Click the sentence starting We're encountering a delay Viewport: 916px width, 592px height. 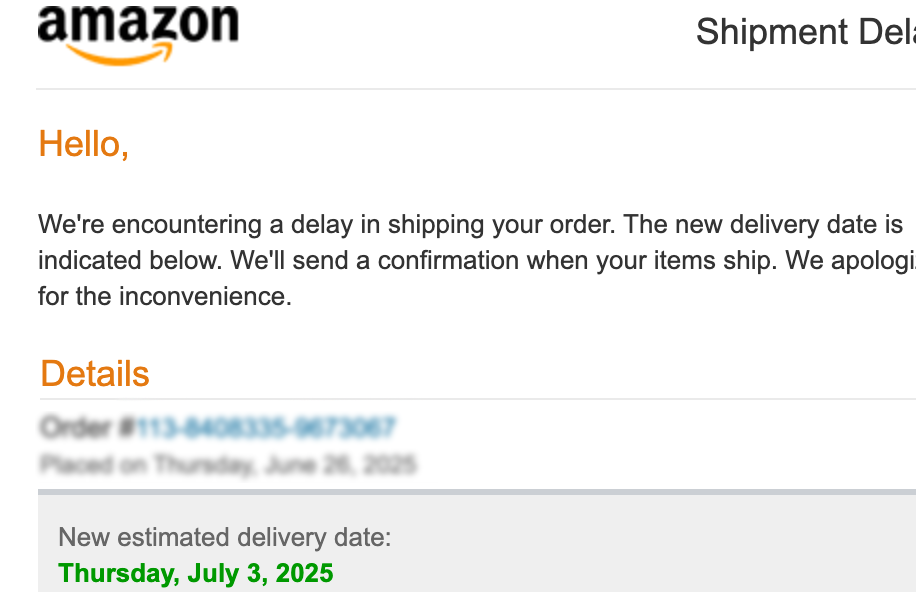coord(326,224)
